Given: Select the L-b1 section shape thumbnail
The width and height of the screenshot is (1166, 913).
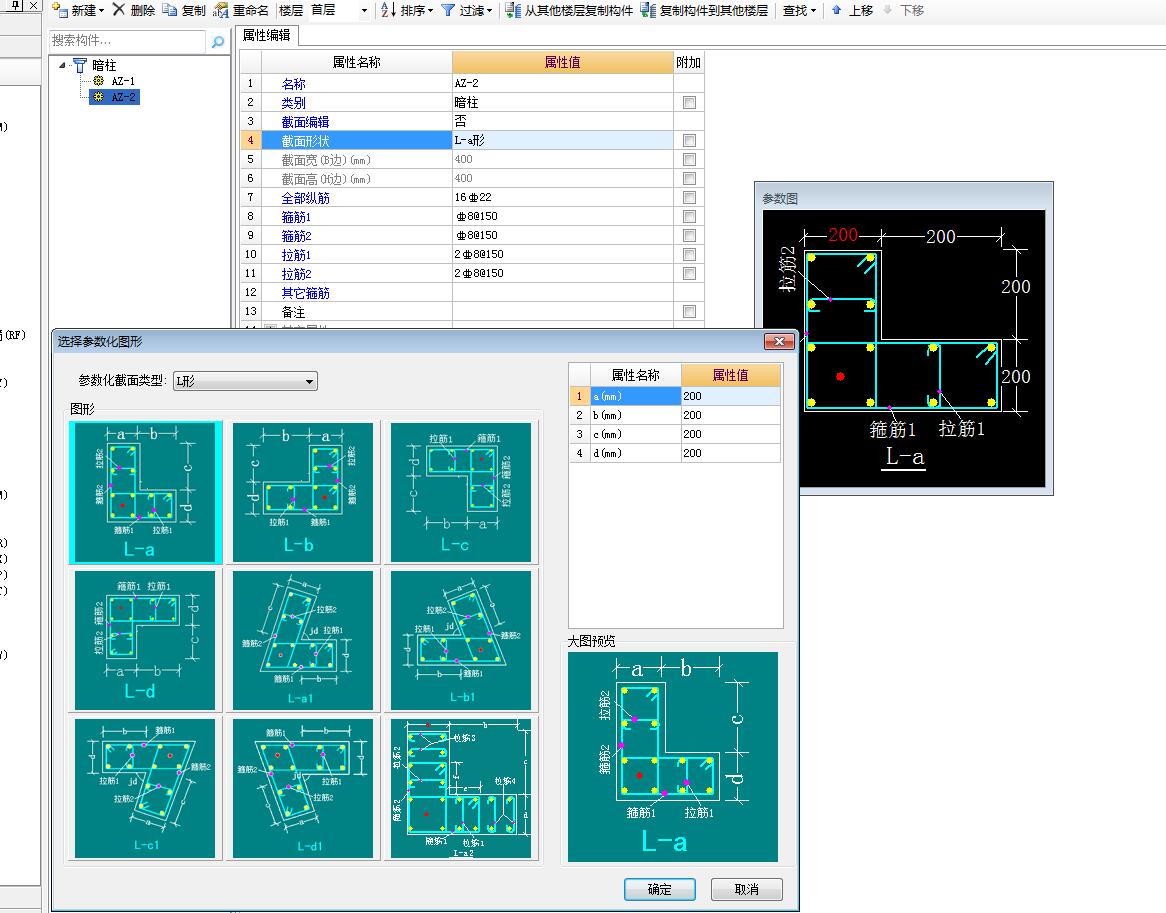Looking at the screenshot, I should 460,640.
